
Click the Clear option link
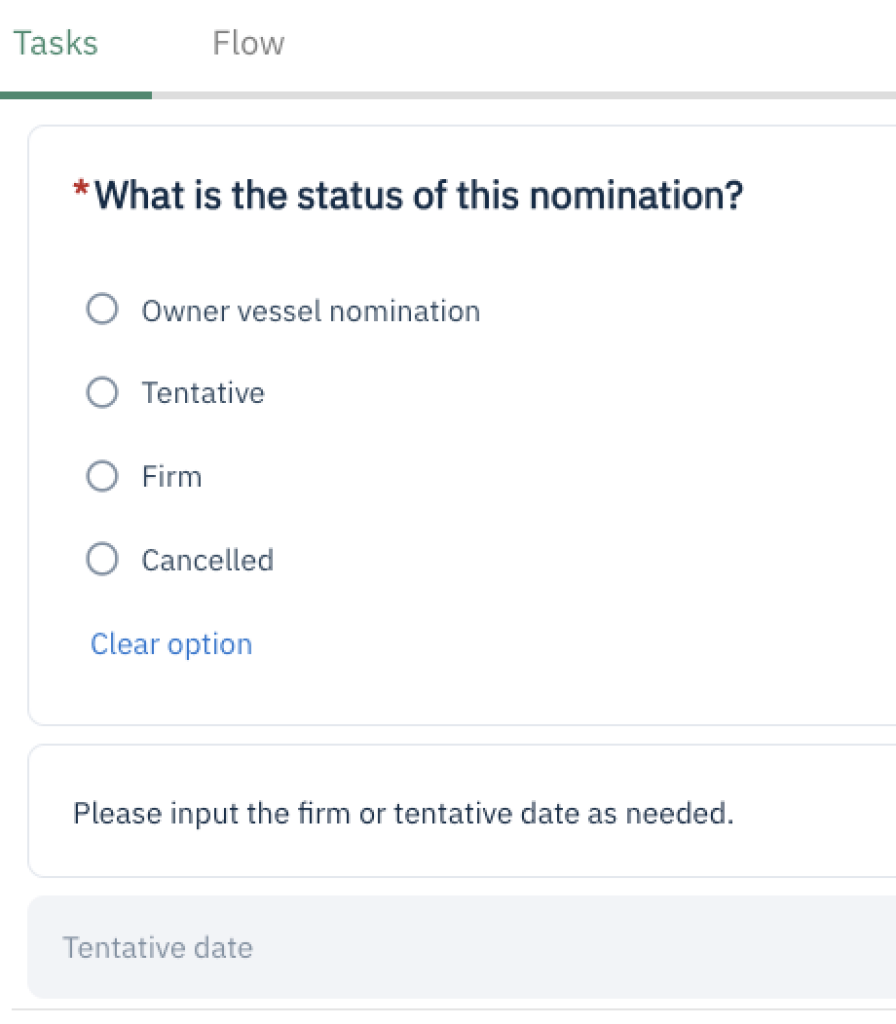[x=171, y=644]
